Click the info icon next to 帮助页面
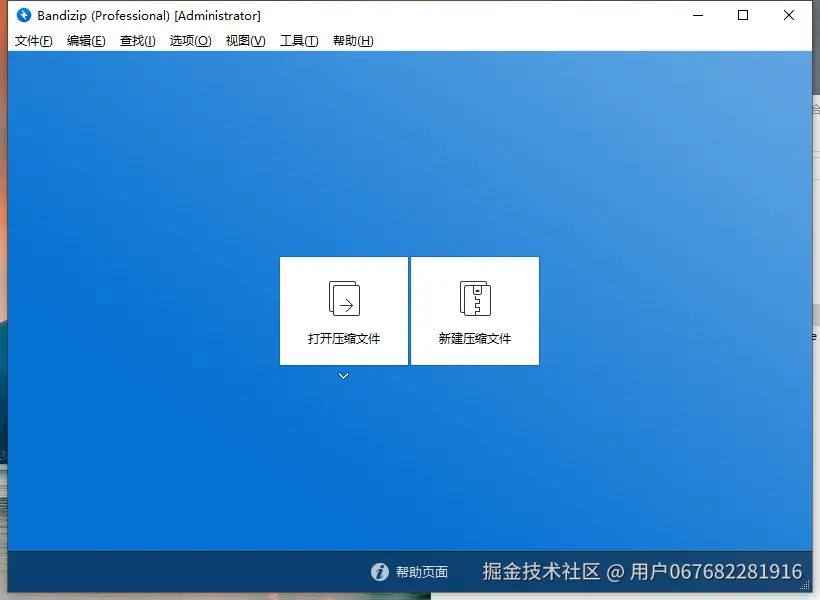 [x=381, y=572]
